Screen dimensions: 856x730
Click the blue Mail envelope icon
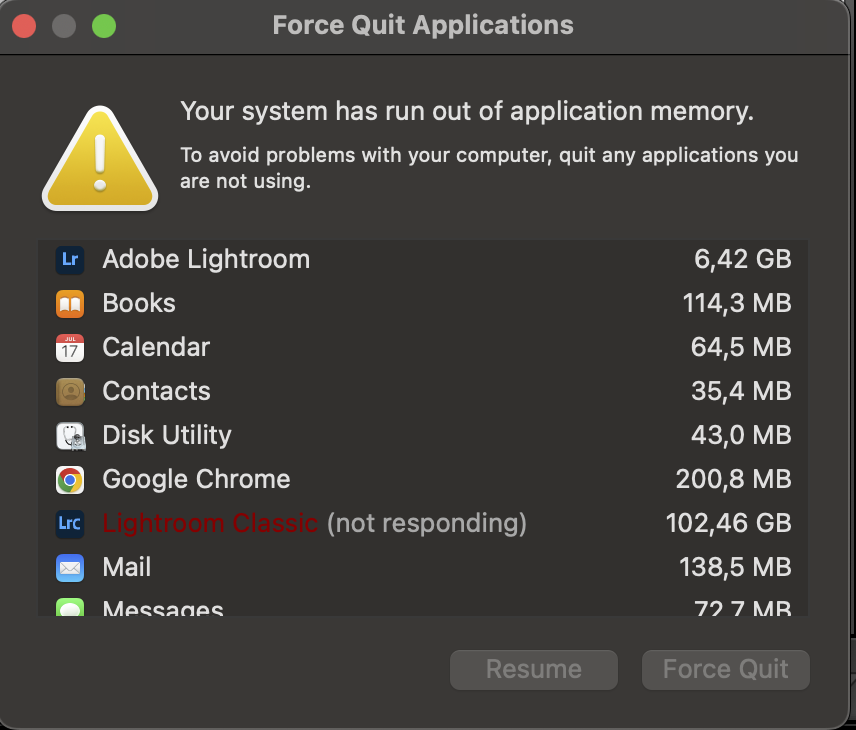pos(70,568)
